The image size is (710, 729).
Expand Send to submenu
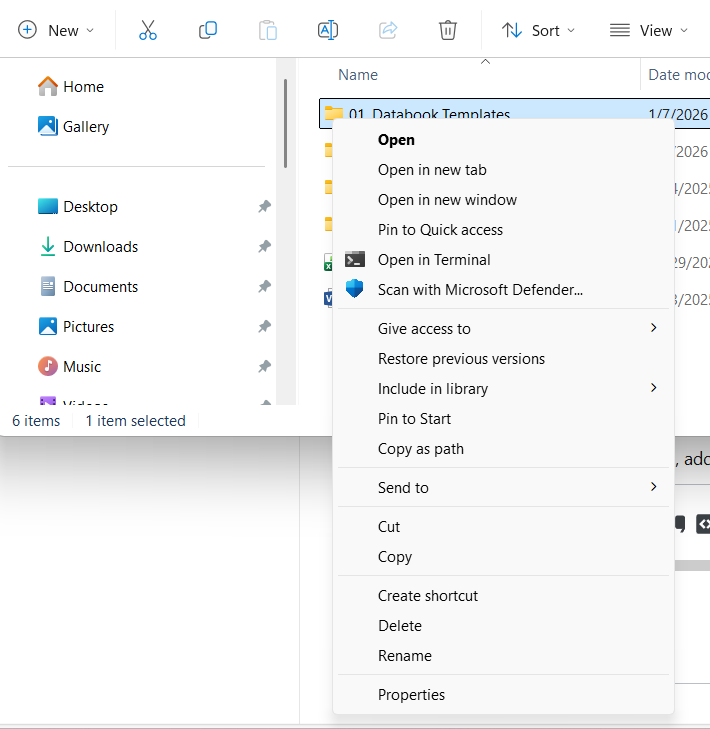(504, 488)
